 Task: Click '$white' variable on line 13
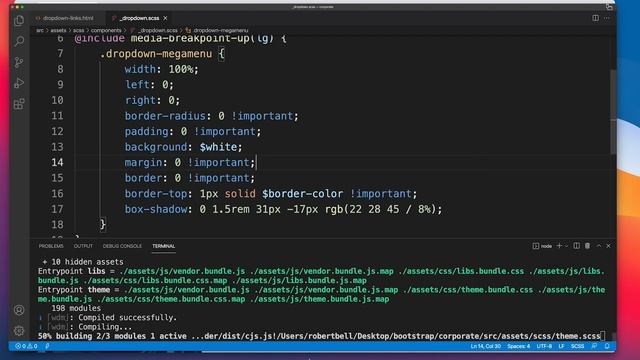(218, 147)
